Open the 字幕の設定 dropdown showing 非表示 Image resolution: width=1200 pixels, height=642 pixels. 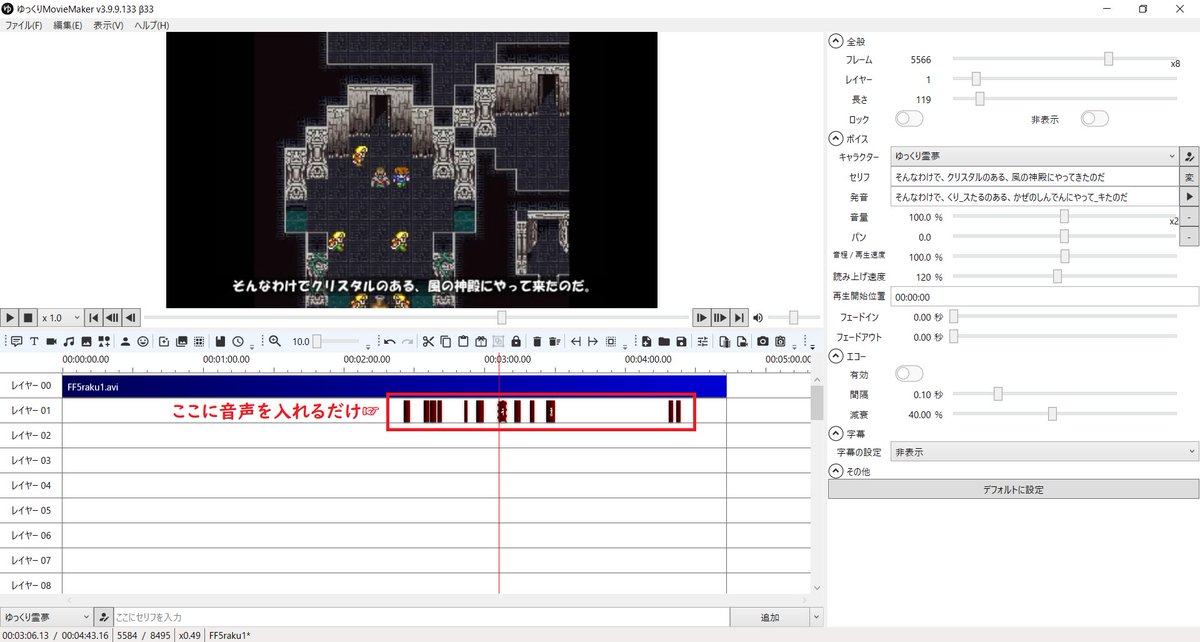click(1044, 452)
